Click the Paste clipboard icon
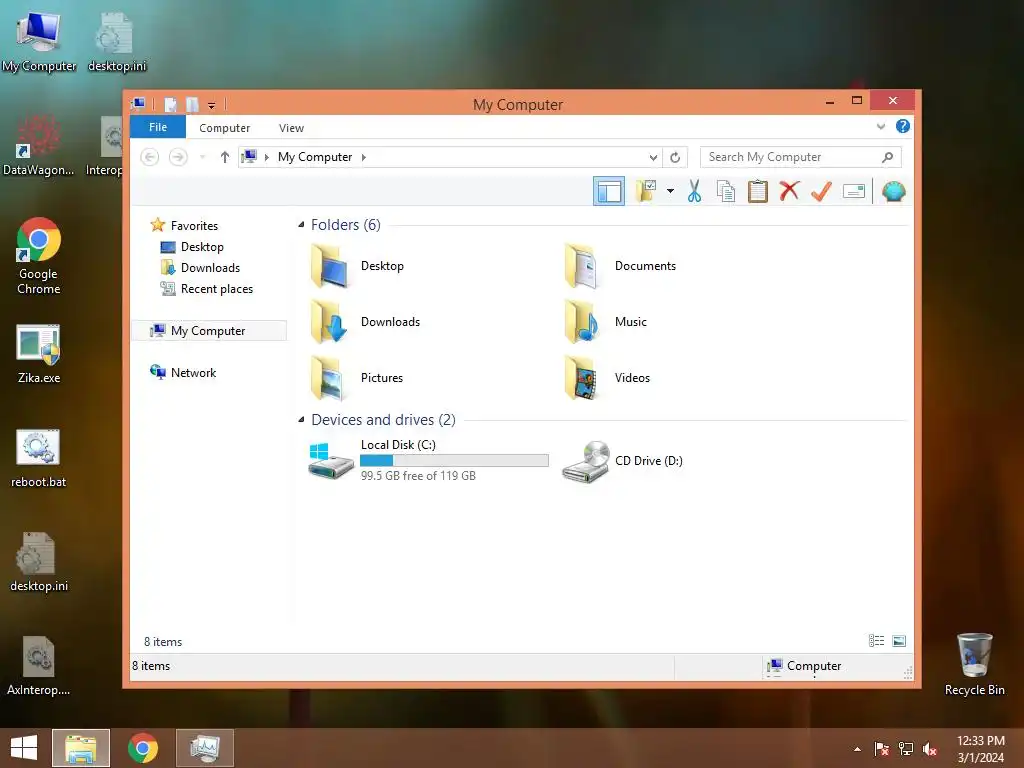1024x768 pixels. (x=758, y=191)
